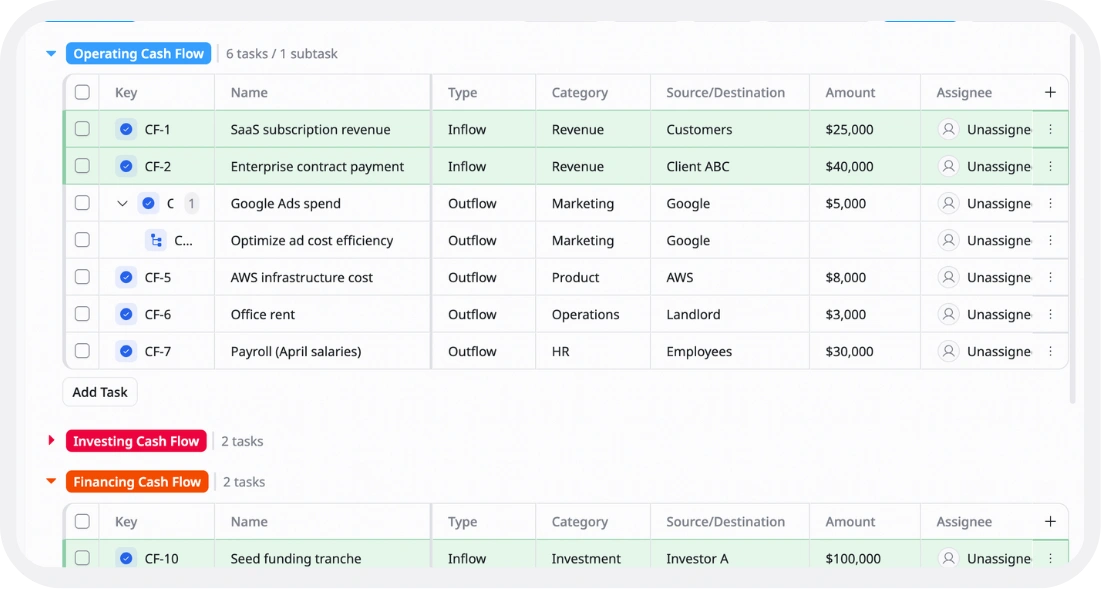Open more options for AWS infrastructure cost row
The image size is (1103, 591).
tap(1050, 277)
